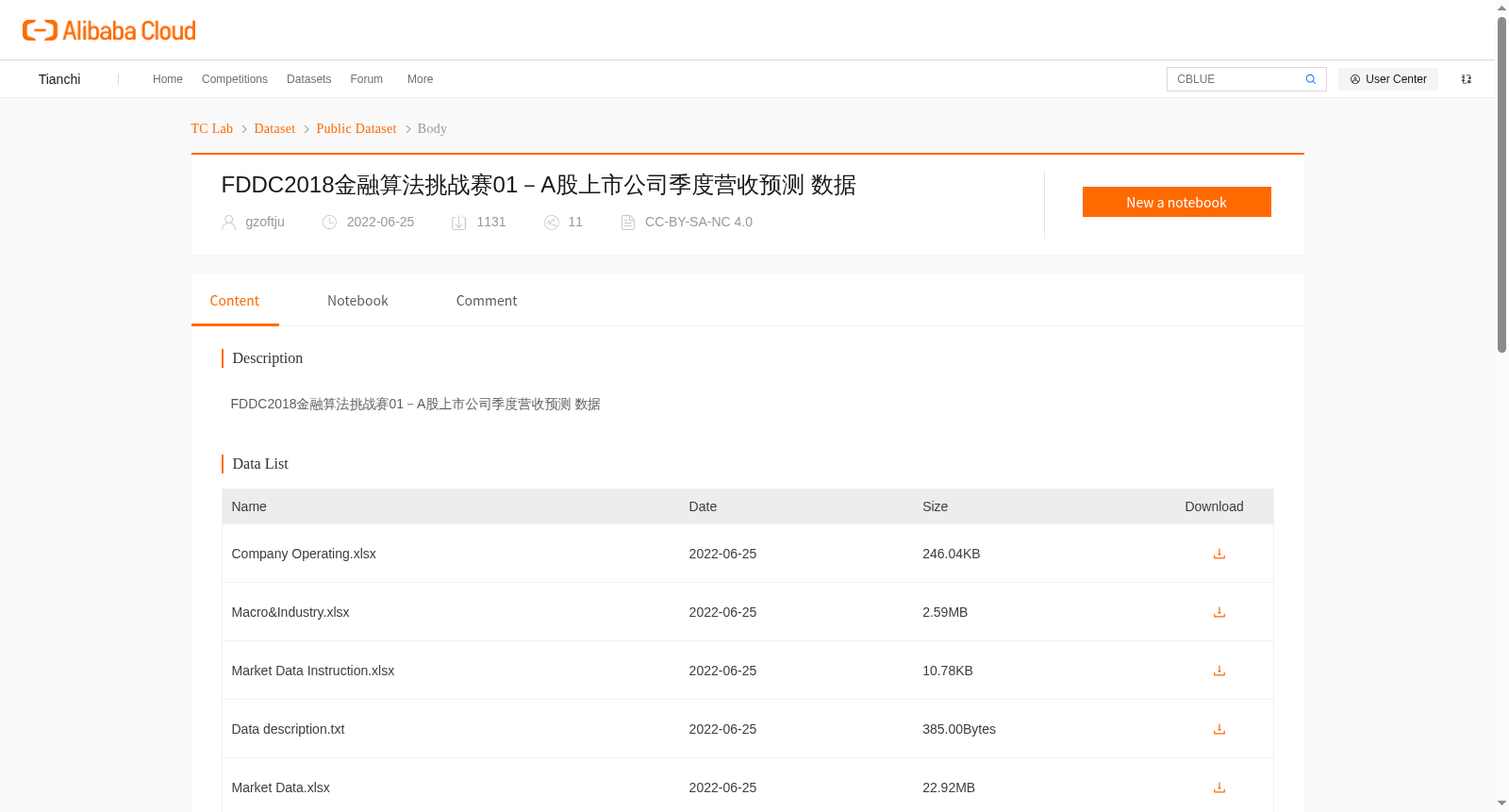Screen dimensions: 1509x812
Task: Click author name gzoftju
Action: tap(265, 222)
